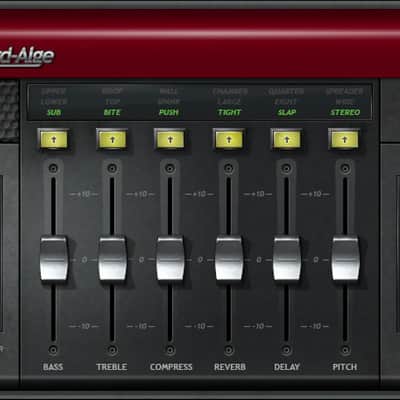
Task: Click the green SLAP mode text
Action: pyautogui.click(x=287, y=112)
